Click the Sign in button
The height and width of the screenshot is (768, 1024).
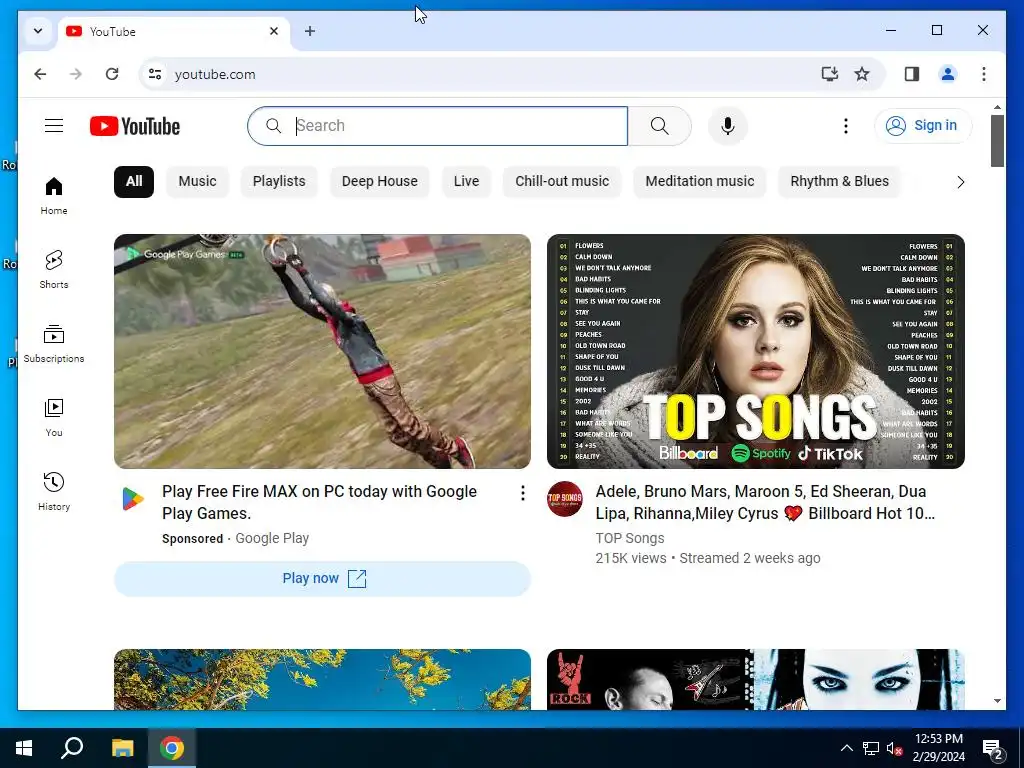coord(923,125)
